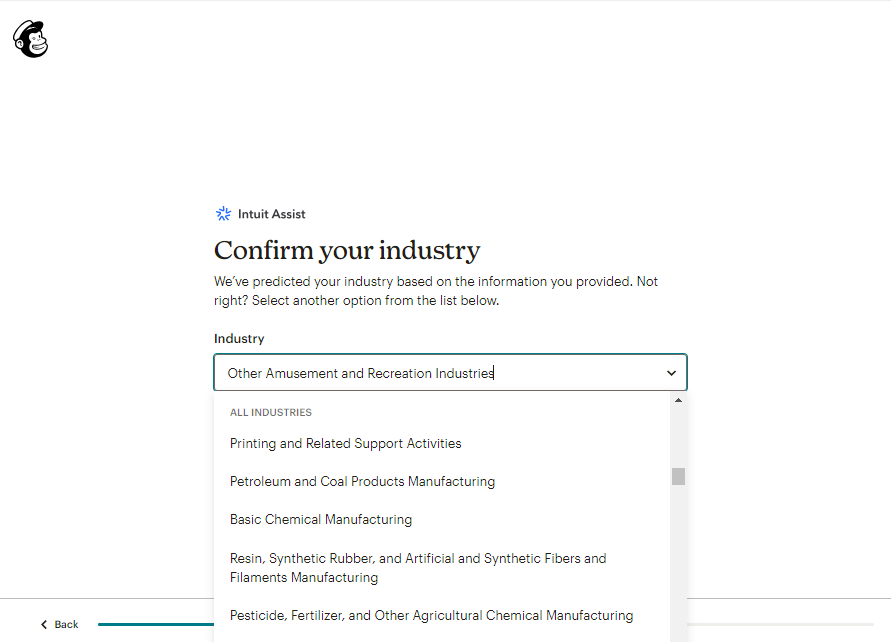Image resolution: width=891 pixels, height=642 pixels.
Task: Go back using the Back button
Action: 59,624
